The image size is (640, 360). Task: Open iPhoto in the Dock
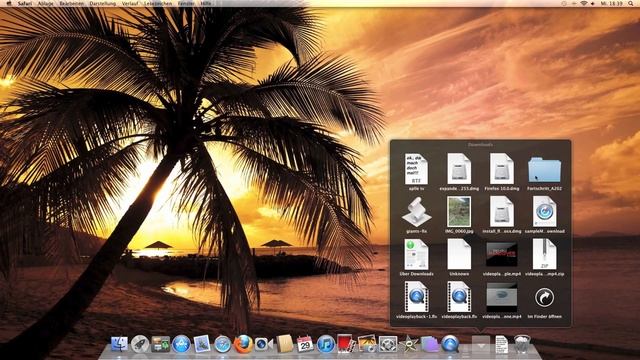(367, 344)
